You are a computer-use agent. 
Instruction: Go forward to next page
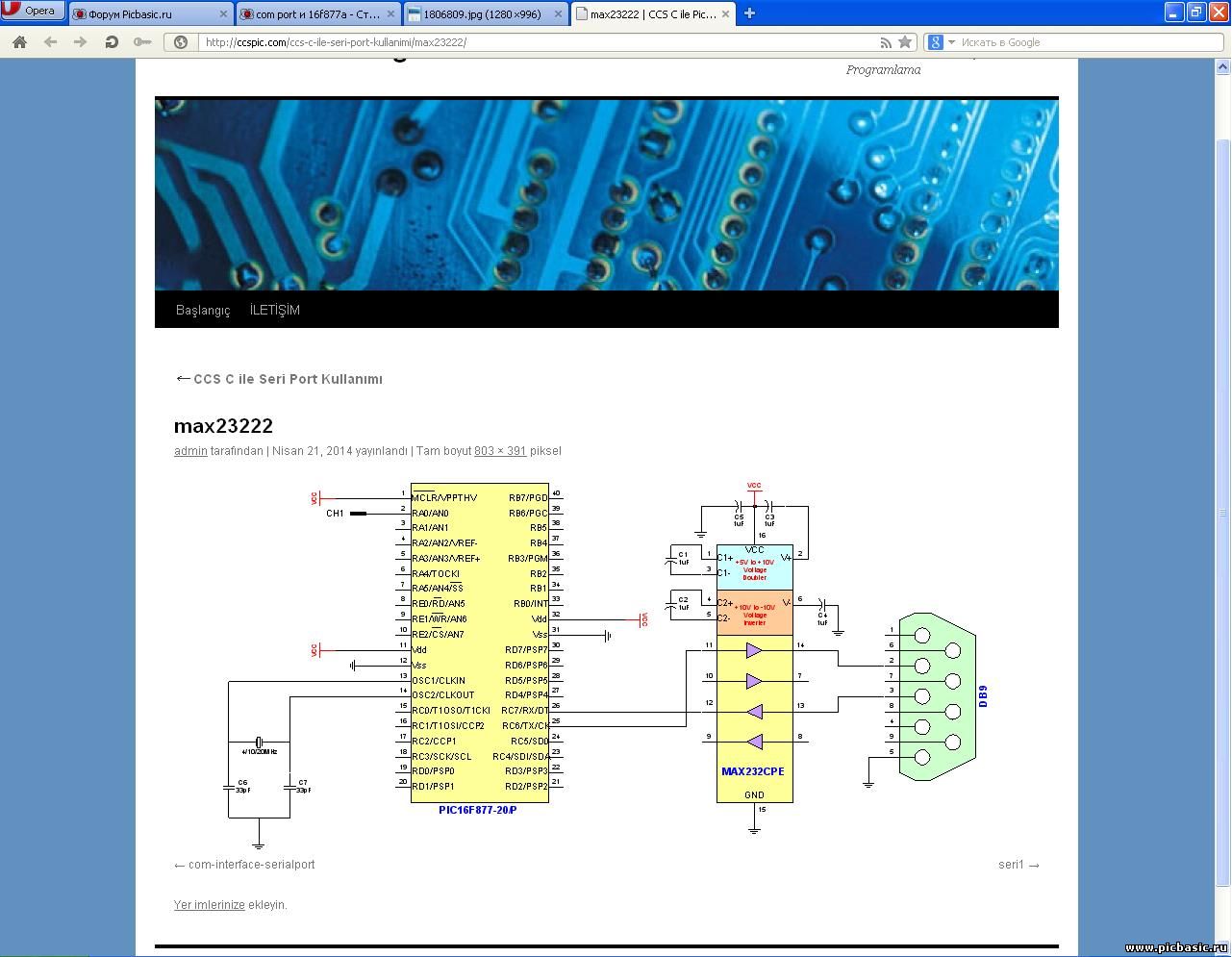click(81, 42)
